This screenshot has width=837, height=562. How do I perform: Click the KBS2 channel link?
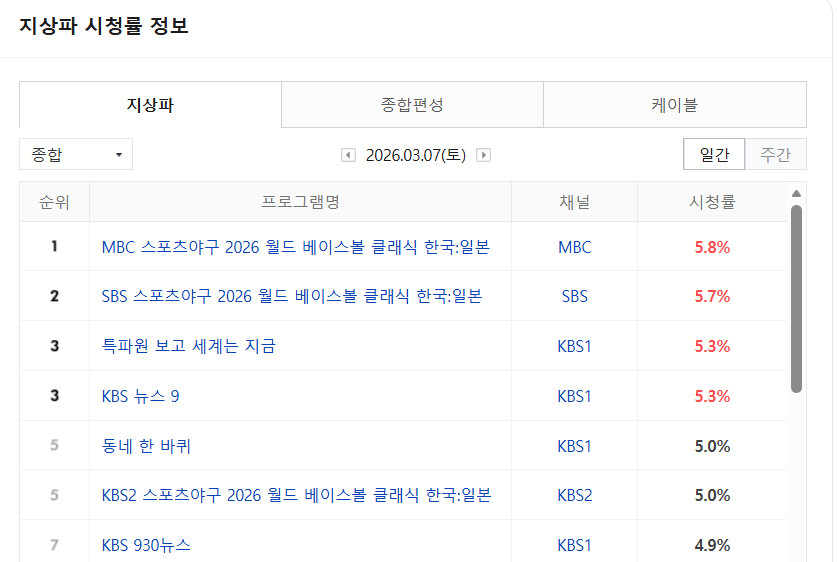574,495
